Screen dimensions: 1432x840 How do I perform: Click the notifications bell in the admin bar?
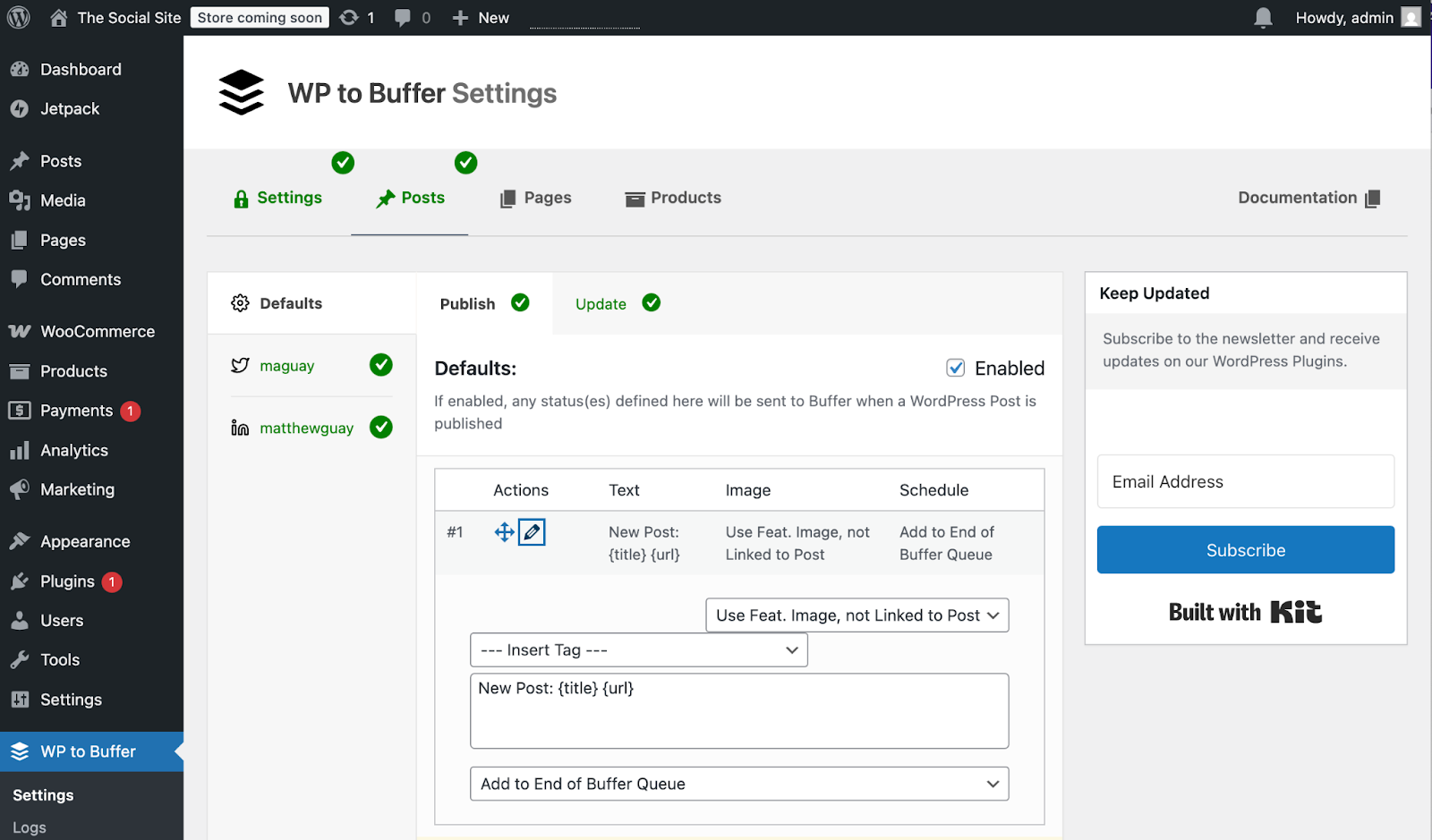[1262, 17]
